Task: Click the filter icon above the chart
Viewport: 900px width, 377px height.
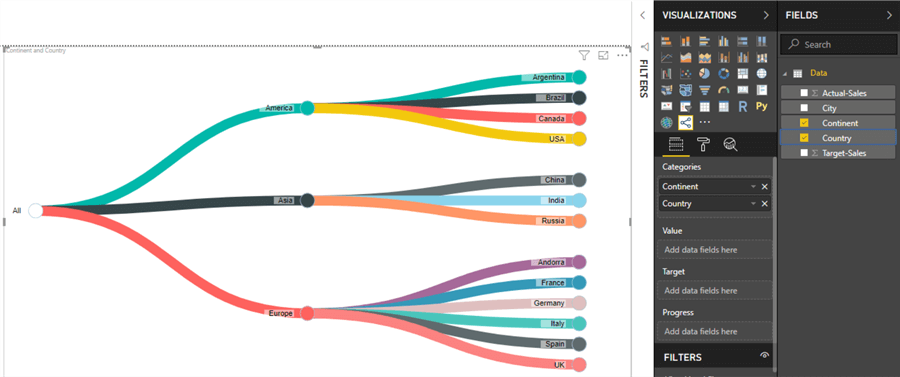Action: (584, 55)
